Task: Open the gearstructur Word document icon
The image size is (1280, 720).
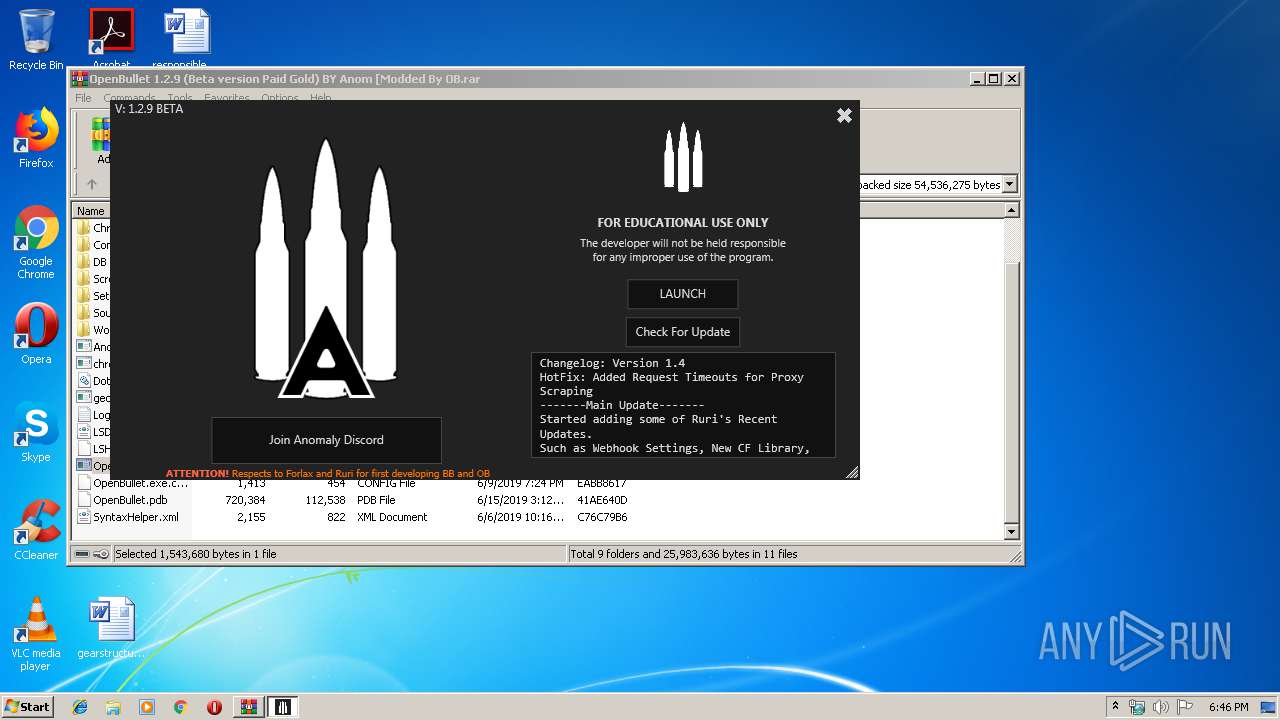Action: click(111, 628)
